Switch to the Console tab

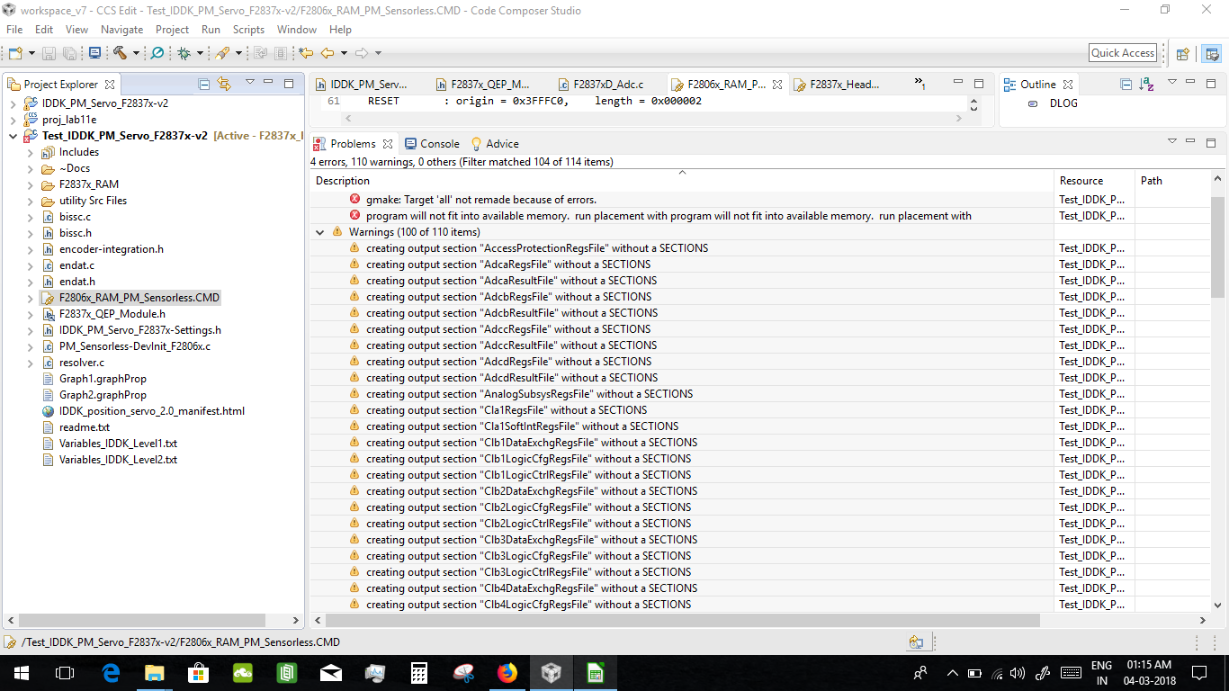click(x=432, y=143)
